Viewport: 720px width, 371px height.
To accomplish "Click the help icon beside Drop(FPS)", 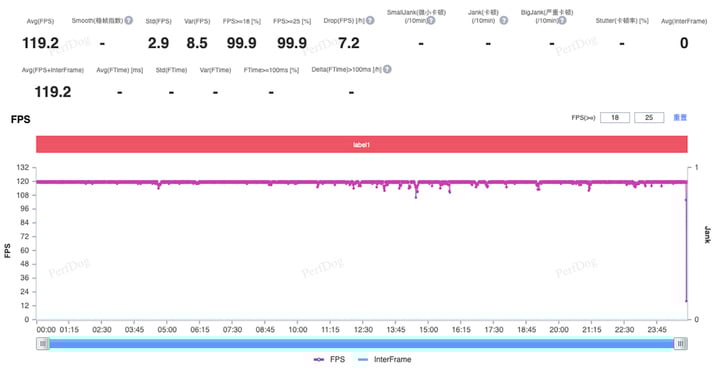I will click(x=370, y=20).
